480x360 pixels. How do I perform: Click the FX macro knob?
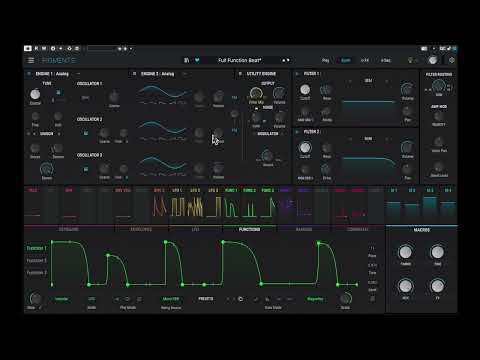[437, 286]
